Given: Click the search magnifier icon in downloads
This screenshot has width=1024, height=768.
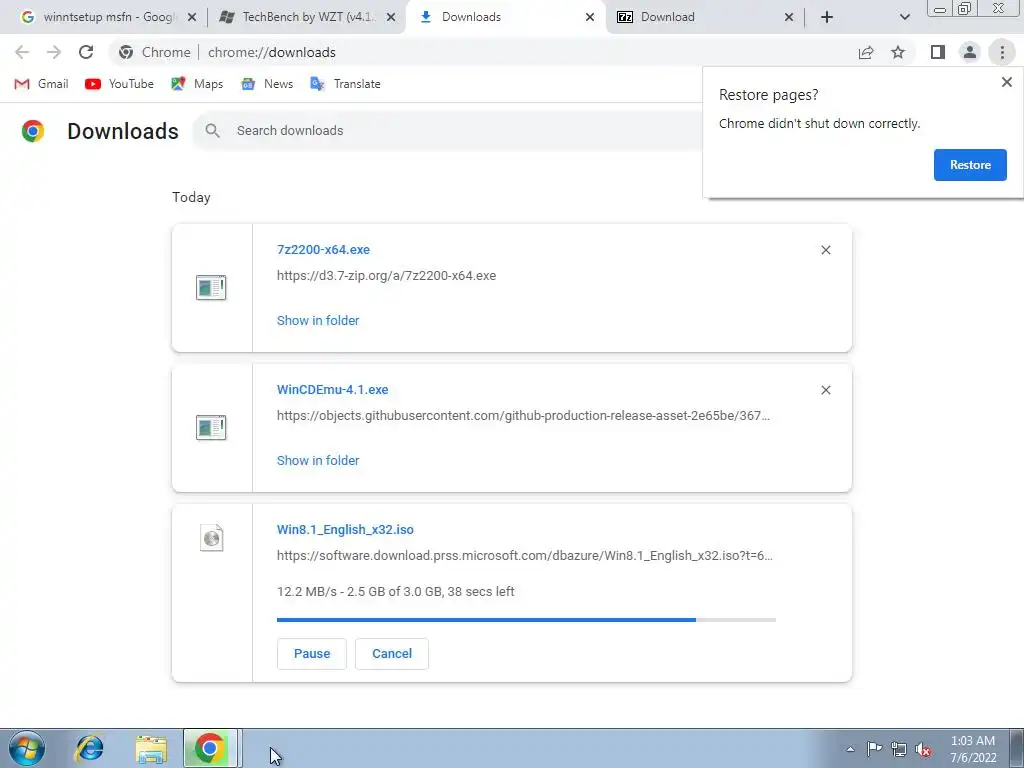Looking at the screenshot, I should pos(212,131).
